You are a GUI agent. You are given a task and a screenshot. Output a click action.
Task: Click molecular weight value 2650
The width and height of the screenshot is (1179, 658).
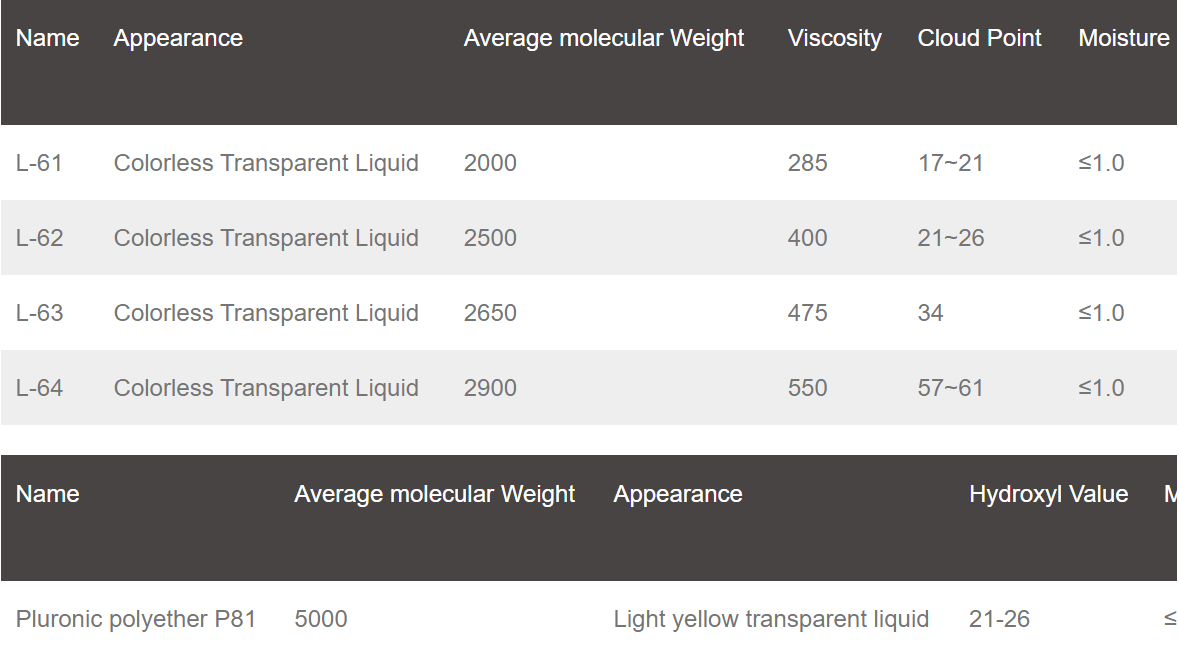click(x=490, y=313)
